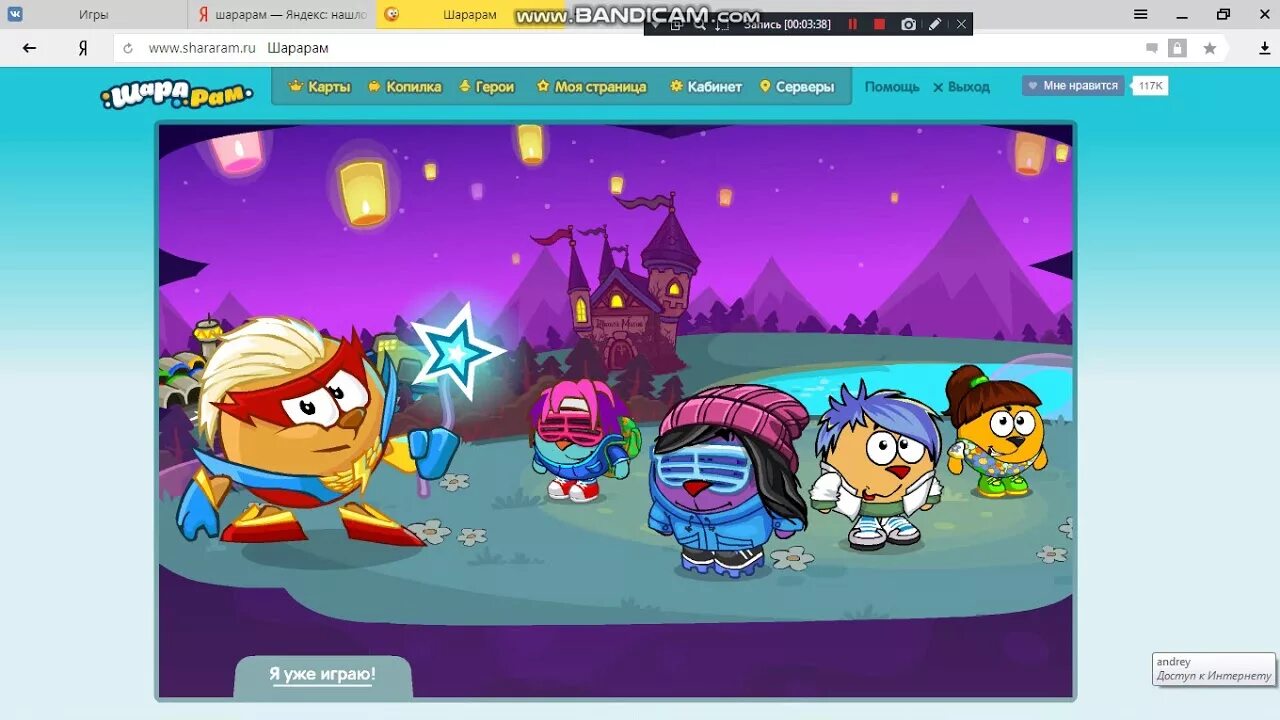Close the Bandicam recording bar

point(961,24)
